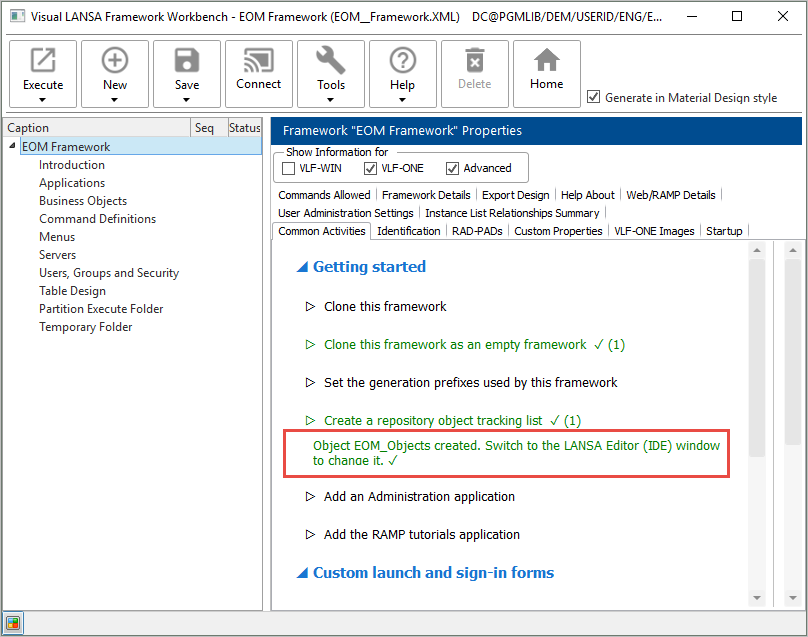Open Instance List Relationships Summary tab
This screenshot has width=808, height=637.
tap(512, 213)
